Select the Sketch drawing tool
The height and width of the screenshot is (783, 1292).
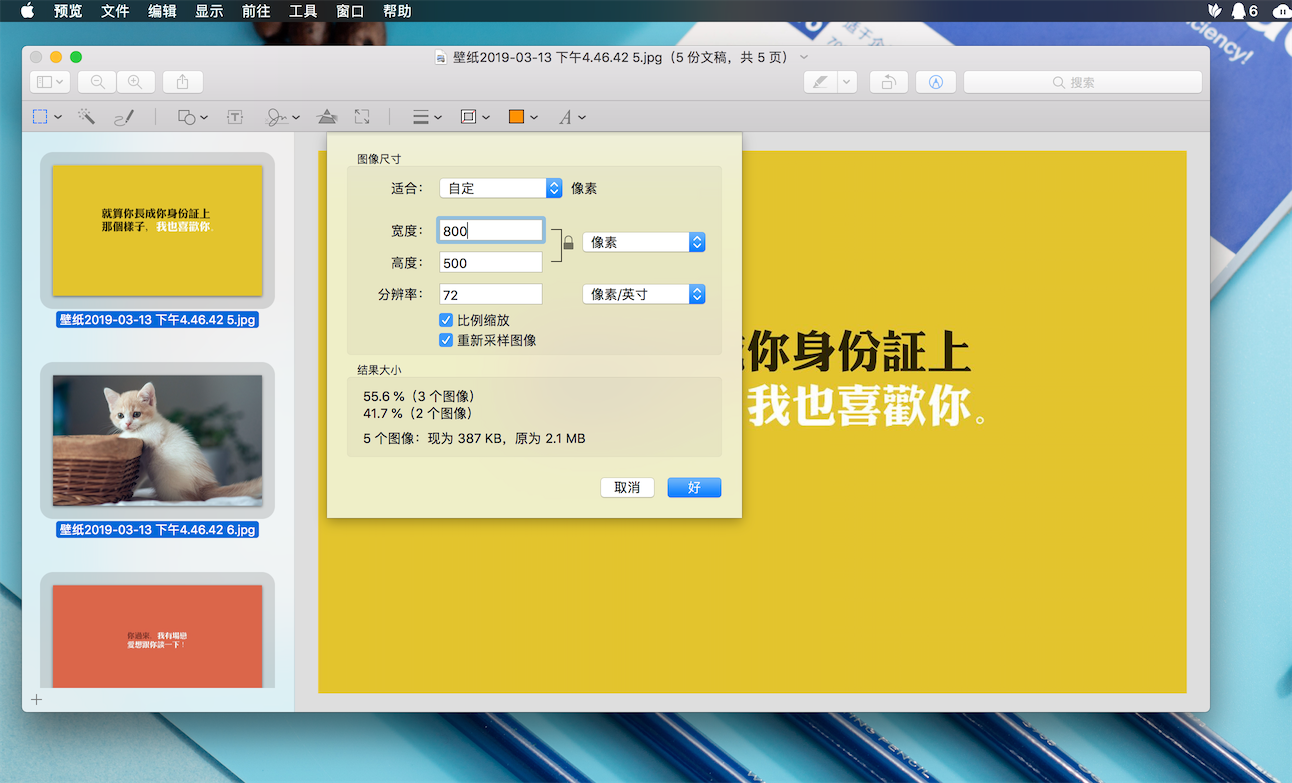124,117
